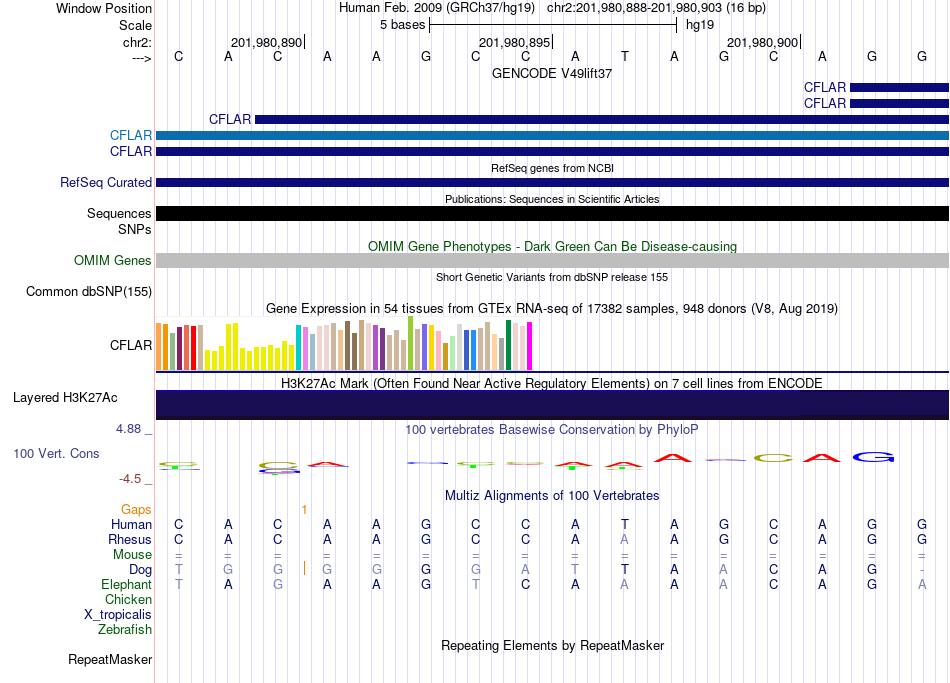
Task: Click the '5 bases' scale bar label
Action: (402, 25)
